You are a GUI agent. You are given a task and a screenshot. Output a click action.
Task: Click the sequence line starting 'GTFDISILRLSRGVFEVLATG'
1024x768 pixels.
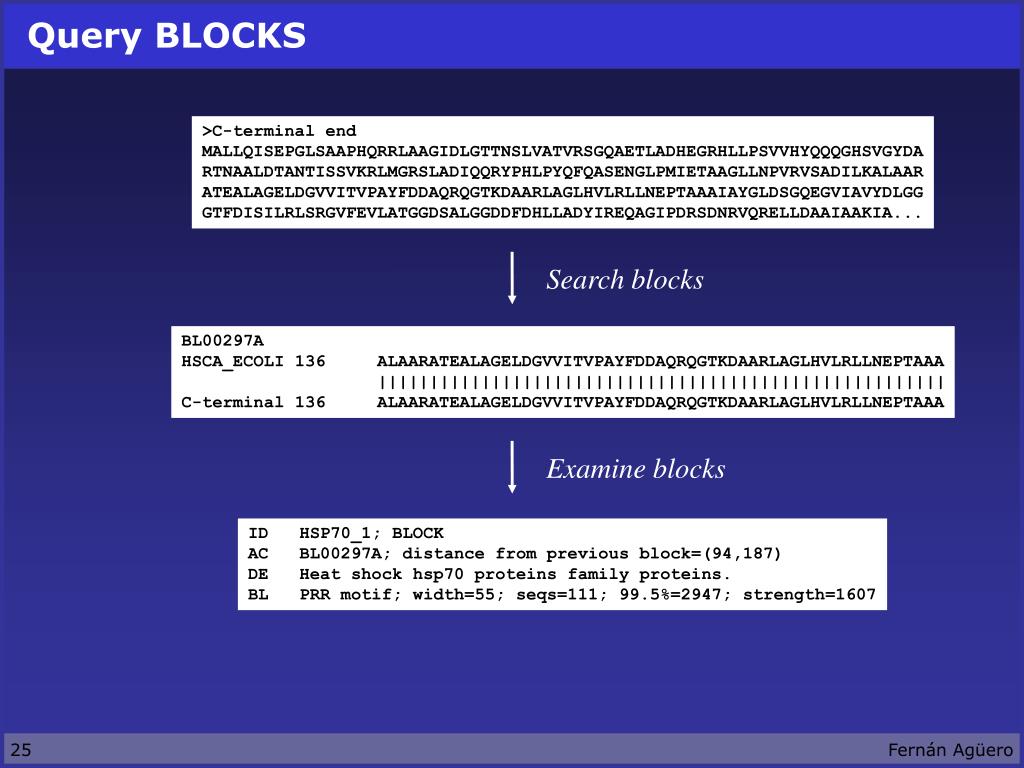point(562,213)
